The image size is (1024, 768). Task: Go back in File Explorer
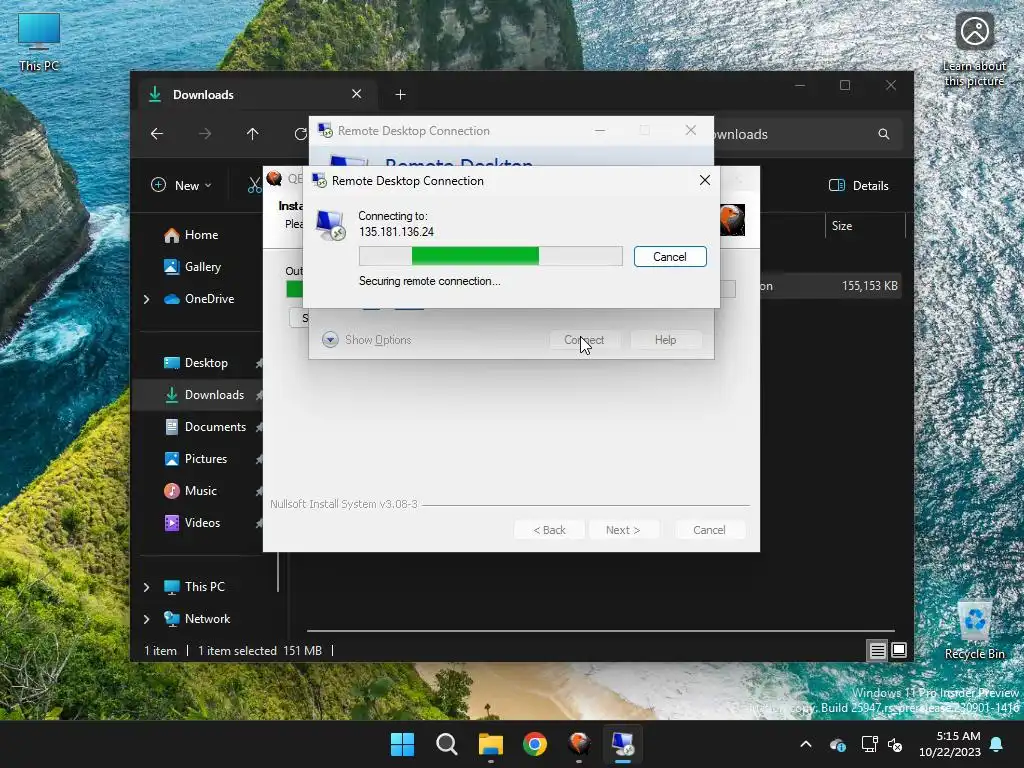157,134
